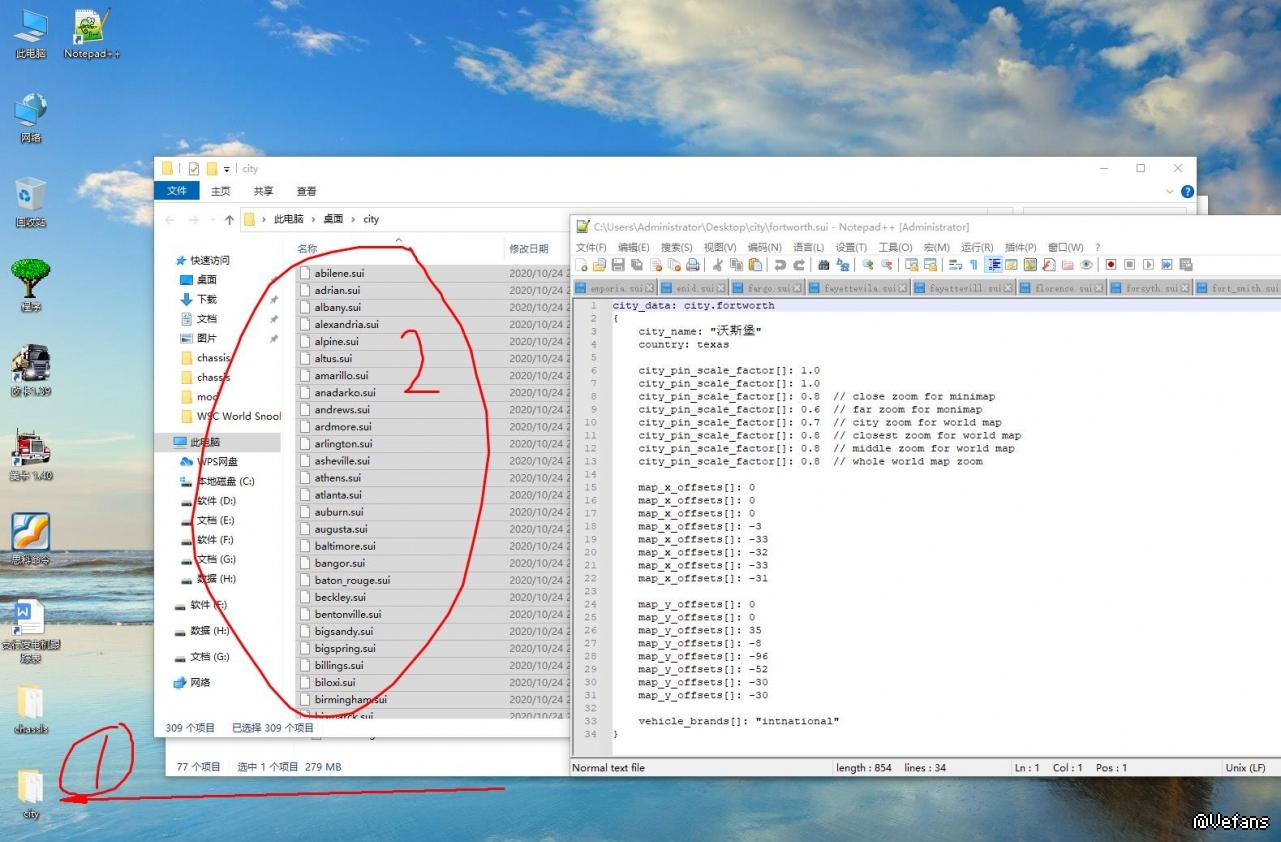
Task: Select 下载 Downloads in the navigation pane
Action: [206, 299]
